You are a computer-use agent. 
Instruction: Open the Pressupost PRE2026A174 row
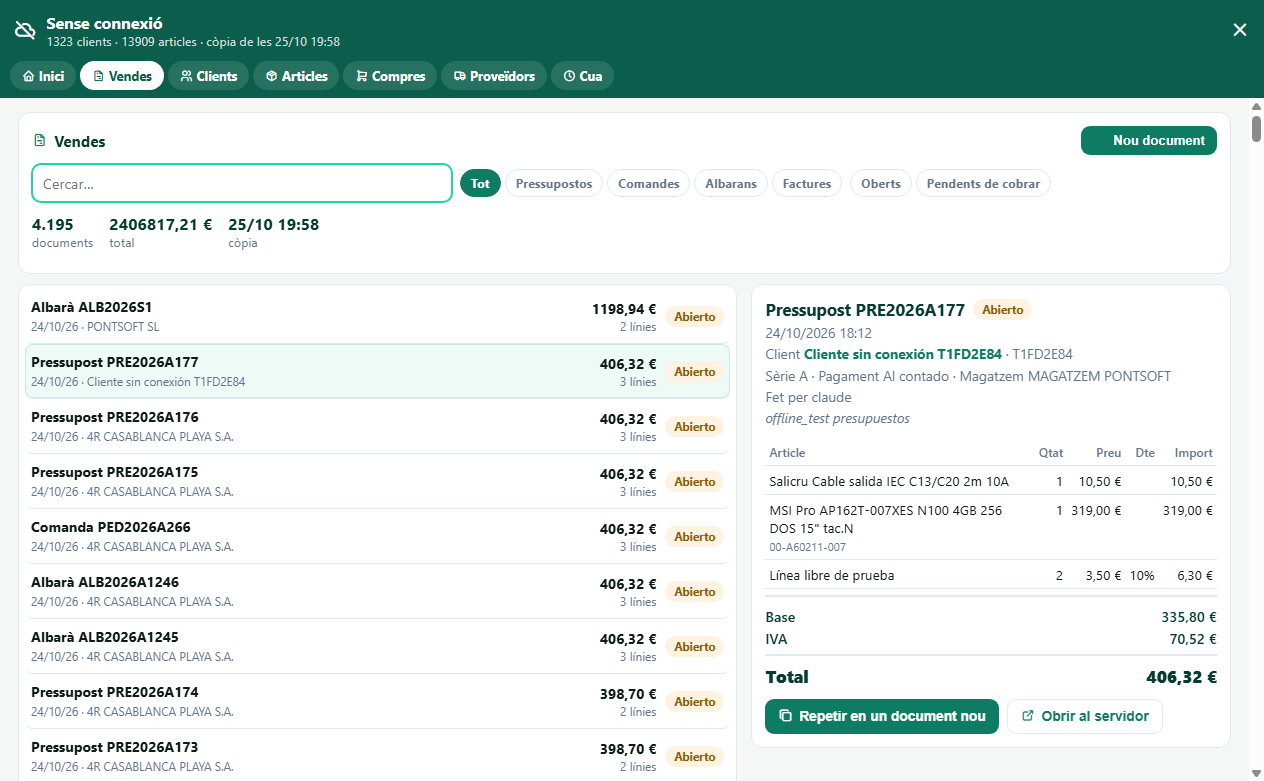(377, 701)
